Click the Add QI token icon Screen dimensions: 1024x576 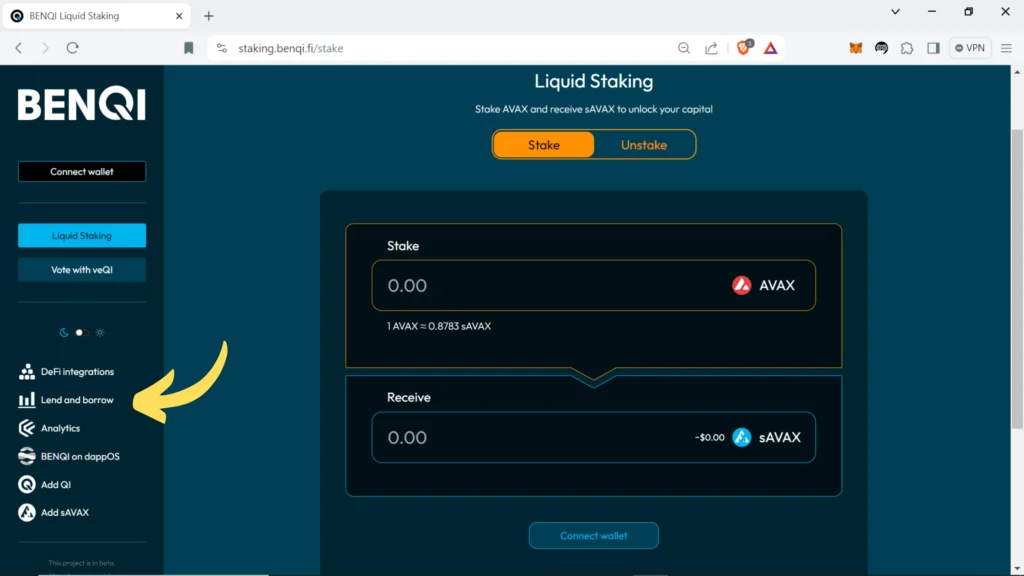[27, 484]
